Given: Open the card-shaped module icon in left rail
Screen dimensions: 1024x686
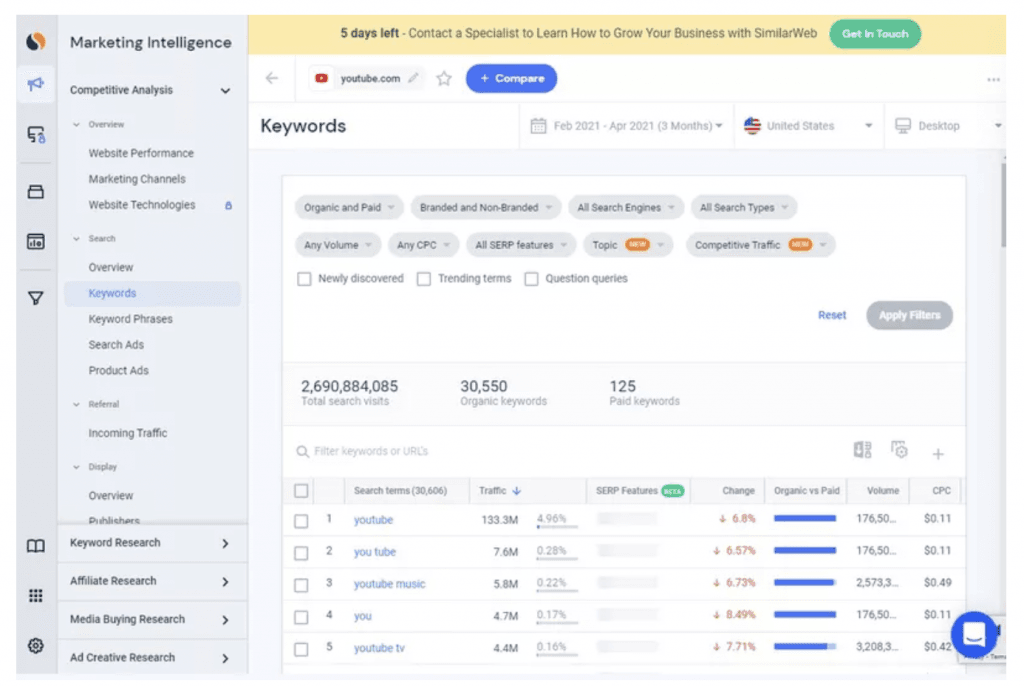Looking at the screenshot, I should (x=36, y=192).
